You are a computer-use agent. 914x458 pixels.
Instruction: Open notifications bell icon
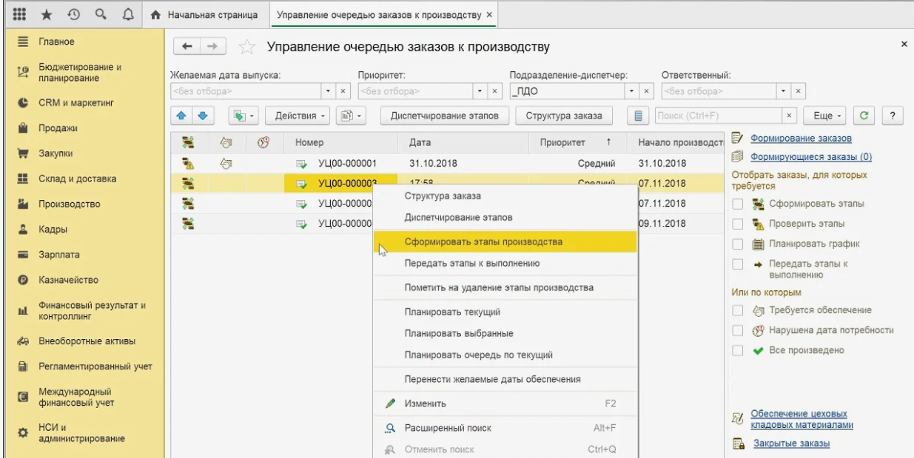click(x=128, y=15)
